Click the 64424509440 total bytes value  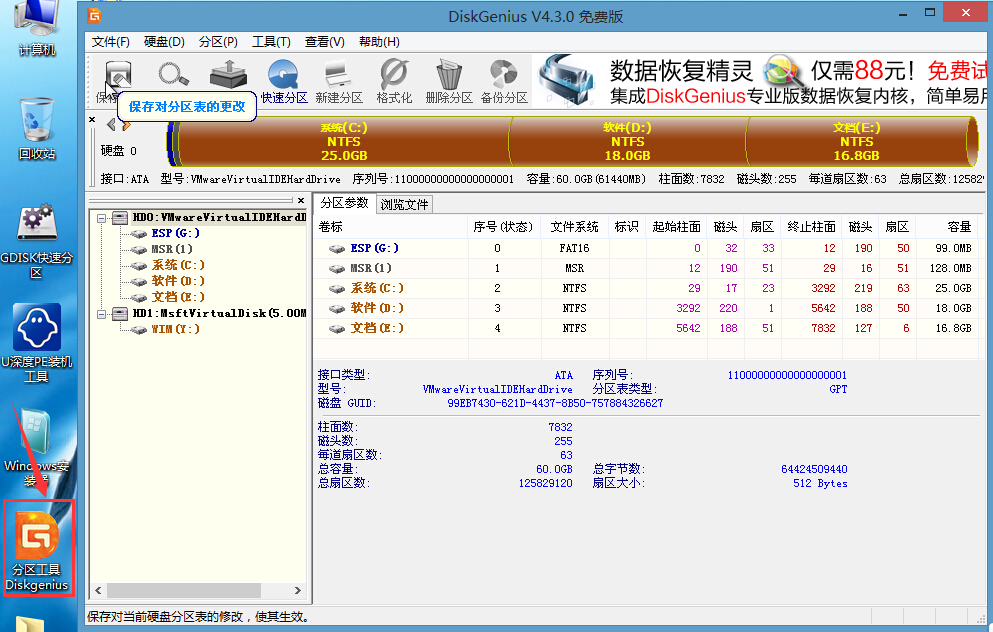(814, 469)
